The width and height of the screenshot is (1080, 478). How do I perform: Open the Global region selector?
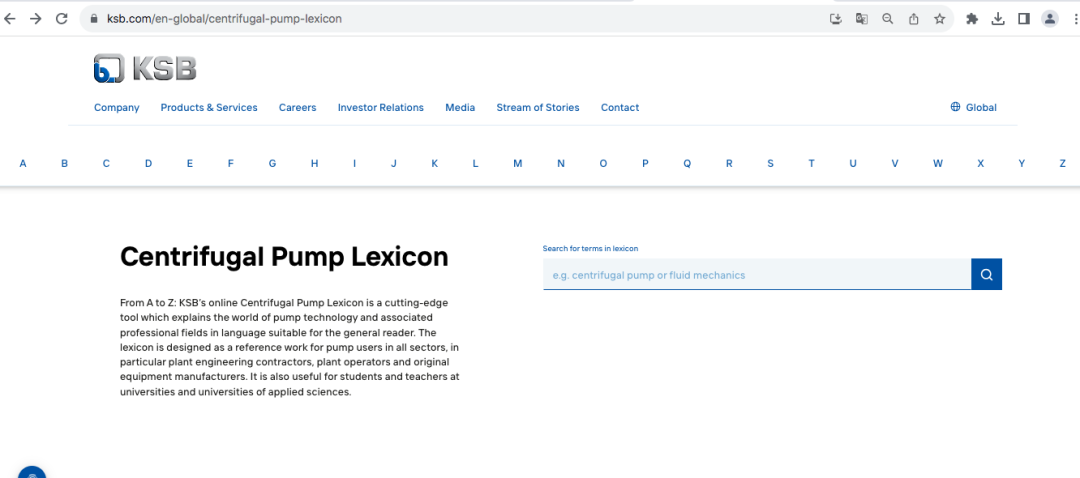(x=973, y=107)
